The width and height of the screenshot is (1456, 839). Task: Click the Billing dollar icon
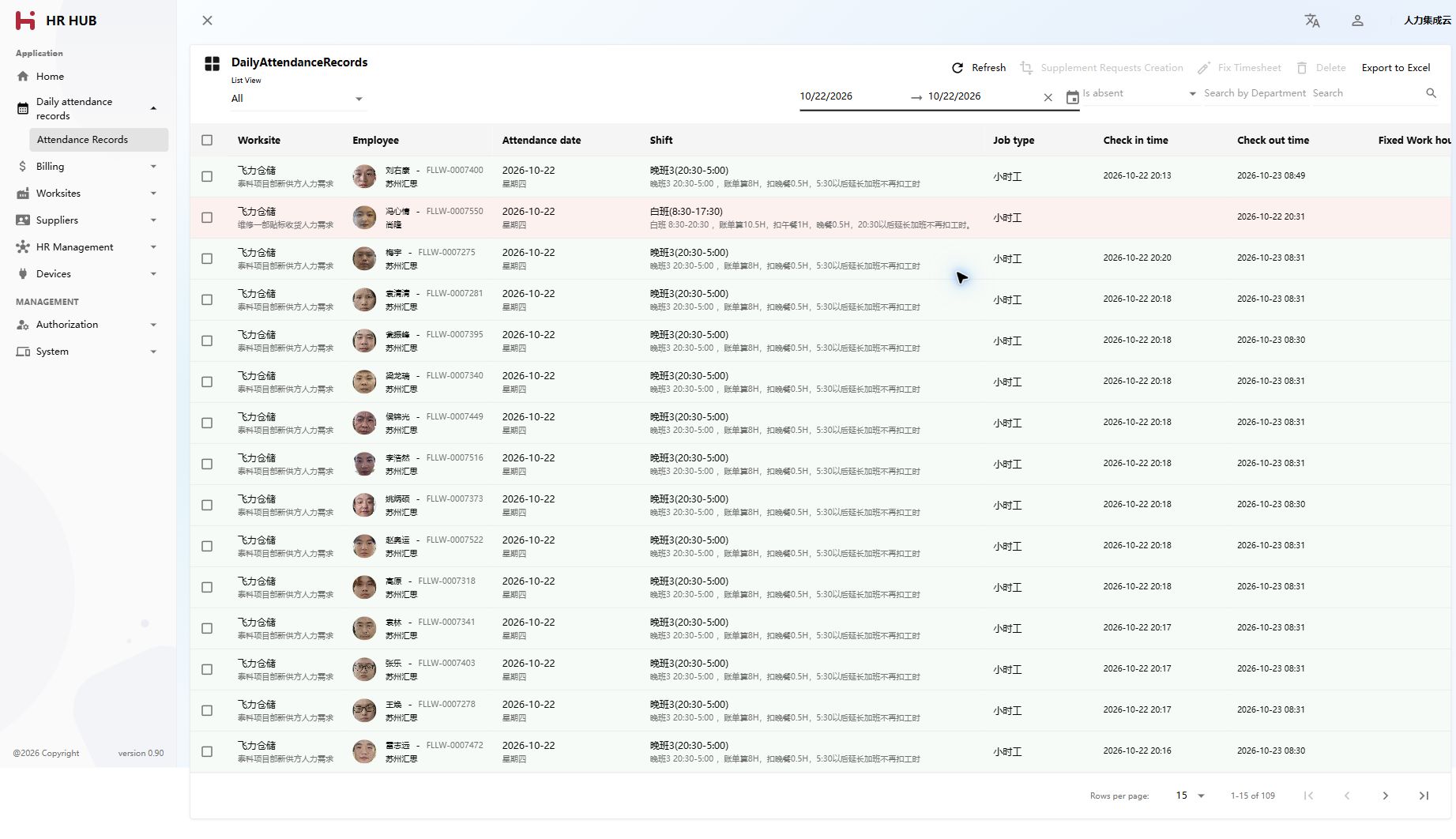(x=23, y=167)
